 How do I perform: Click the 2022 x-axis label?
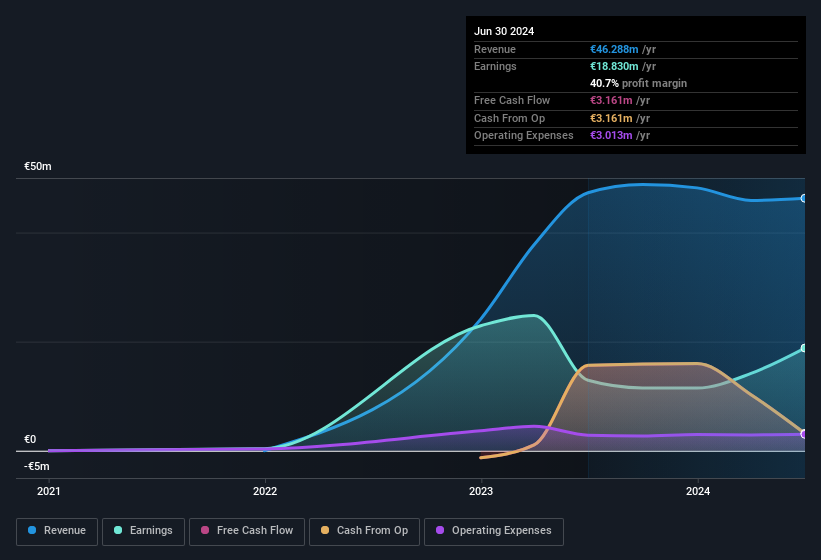[265, 491]
